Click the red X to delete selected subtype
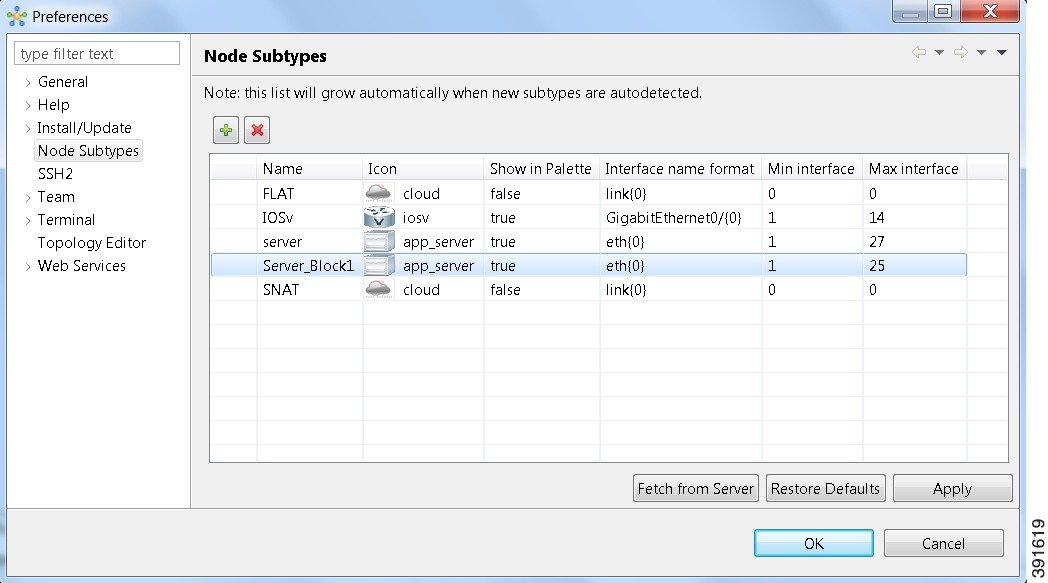 [x=258, y=130]
